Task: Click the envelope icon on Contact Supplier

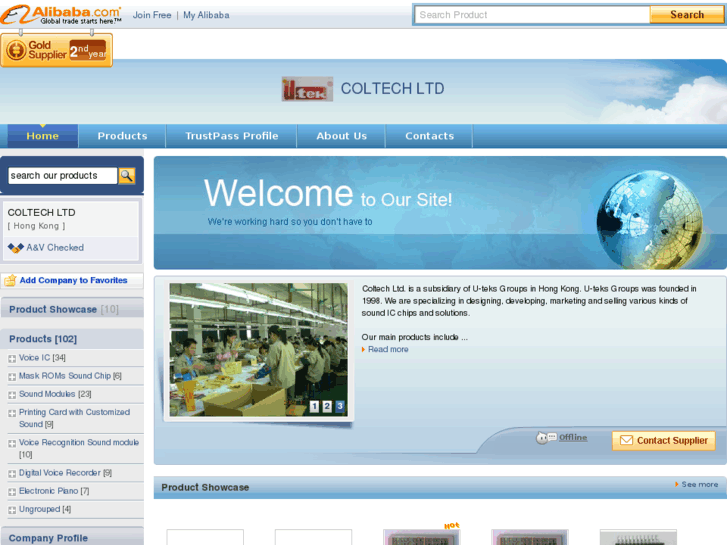Action: tap(626, 440)
